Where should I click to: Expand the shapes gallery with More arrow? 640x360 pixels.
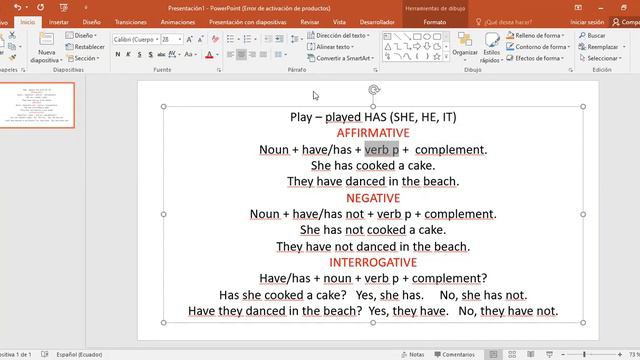pyautogui.click(x=446, y=57)
